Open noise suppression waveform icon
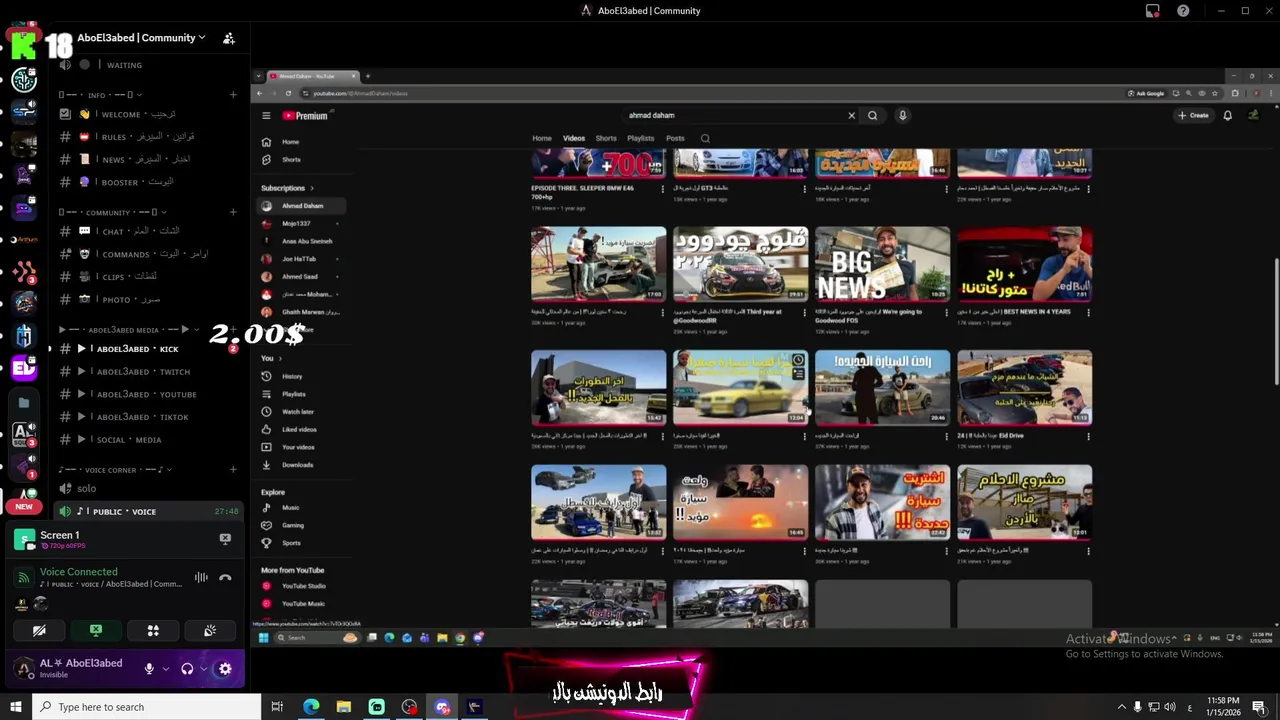 tap(201, 577)
